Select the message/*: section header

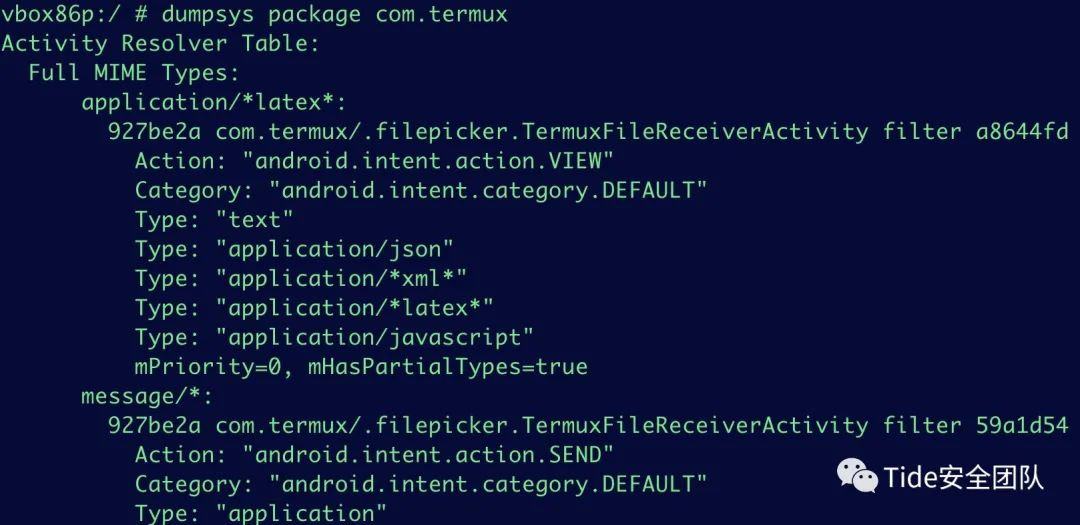click(x=140, y=396)
